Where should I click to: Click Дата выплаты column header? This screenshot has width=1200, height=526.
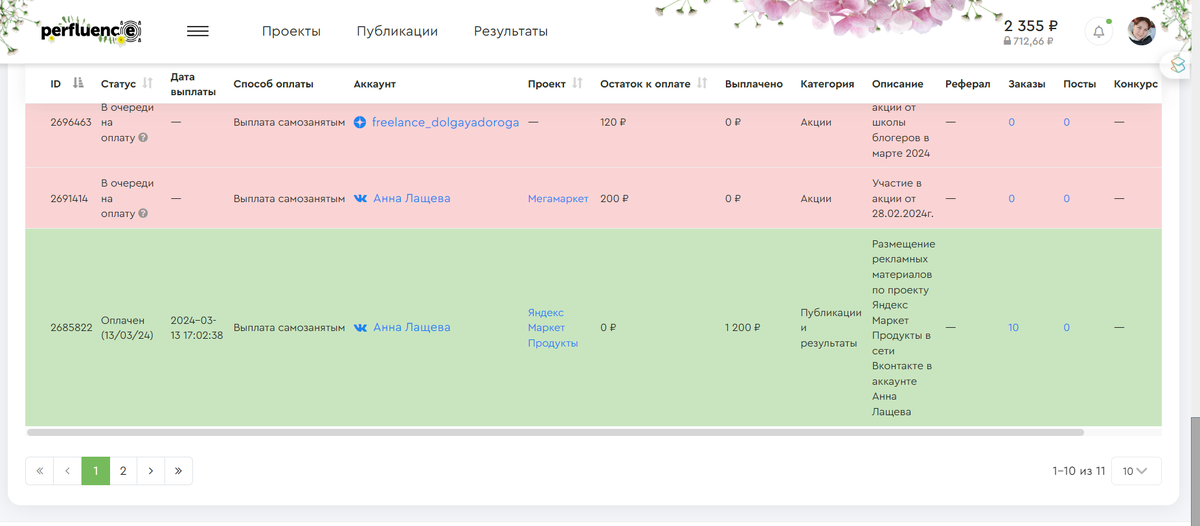(192, 84)
